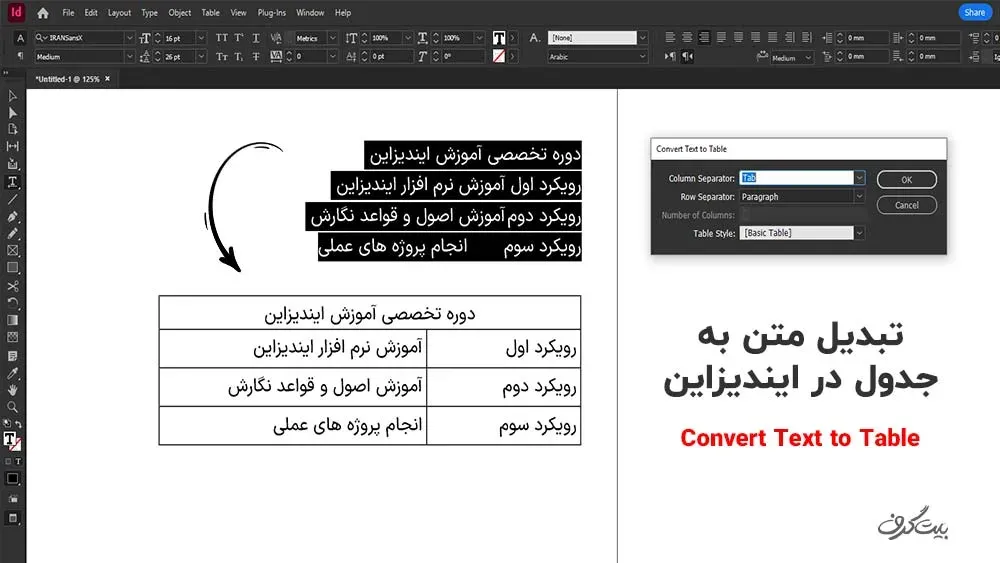Click the text fill color swatch
The width and height of the screenshot is (1000, 563).
(499, 38)
